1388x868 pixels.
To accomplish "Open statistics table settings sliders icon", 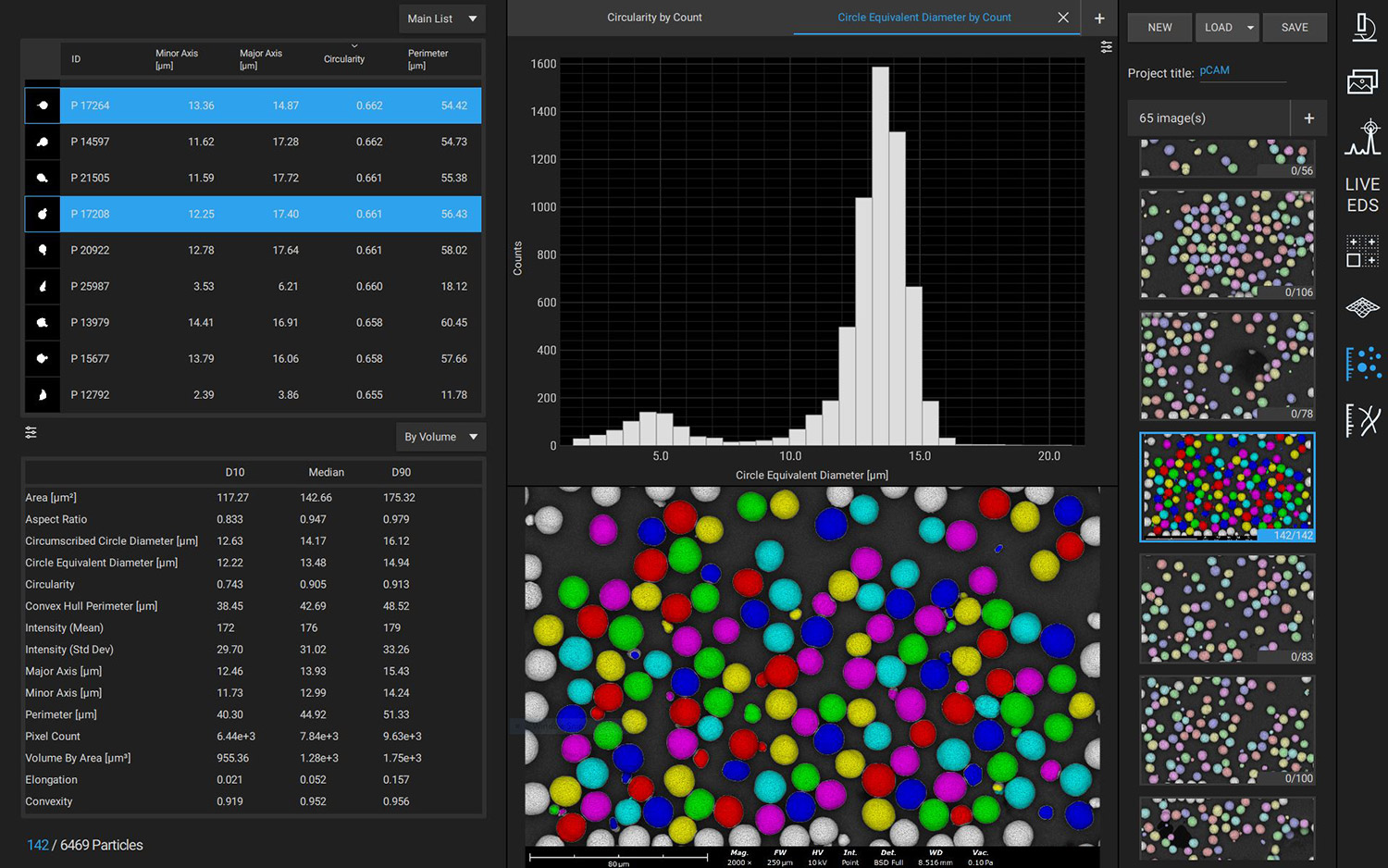I will point(31,432).
